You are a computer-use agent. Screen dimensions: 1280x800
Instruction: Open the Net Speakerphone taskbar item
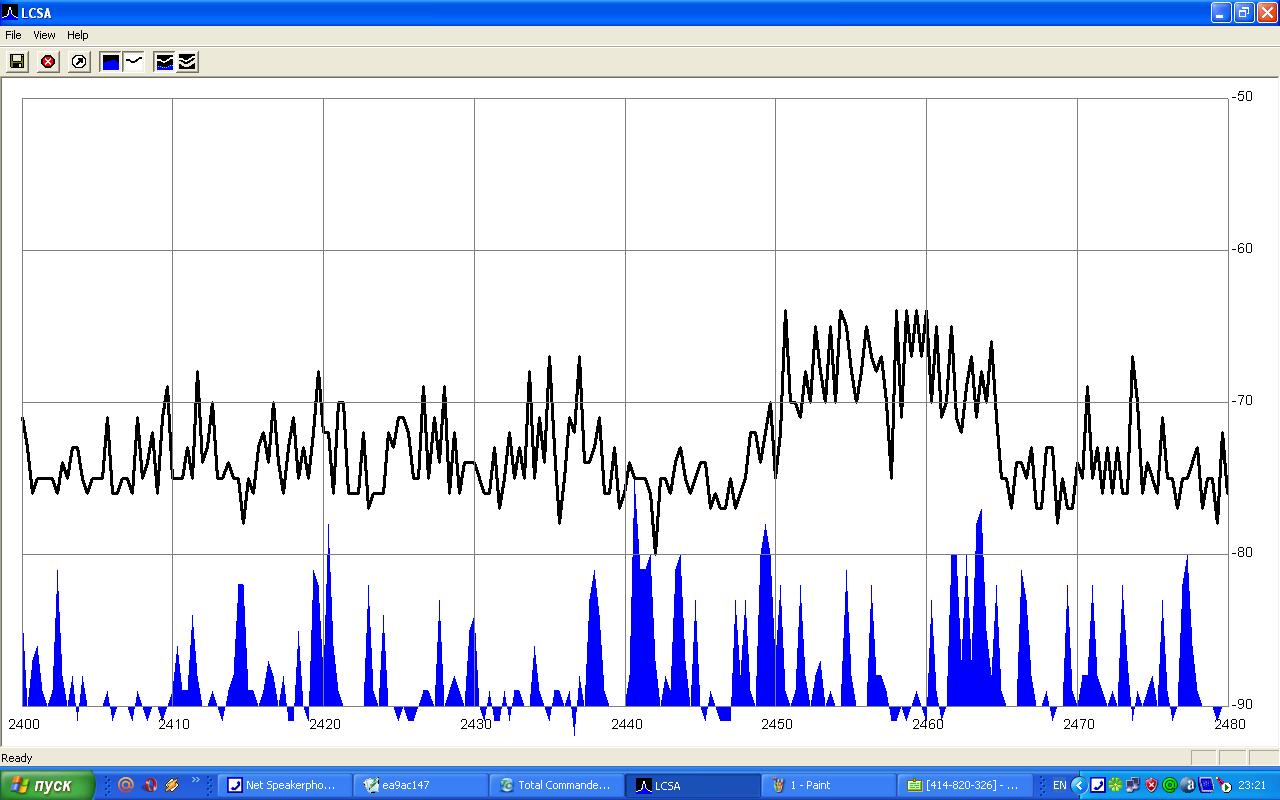284,785
